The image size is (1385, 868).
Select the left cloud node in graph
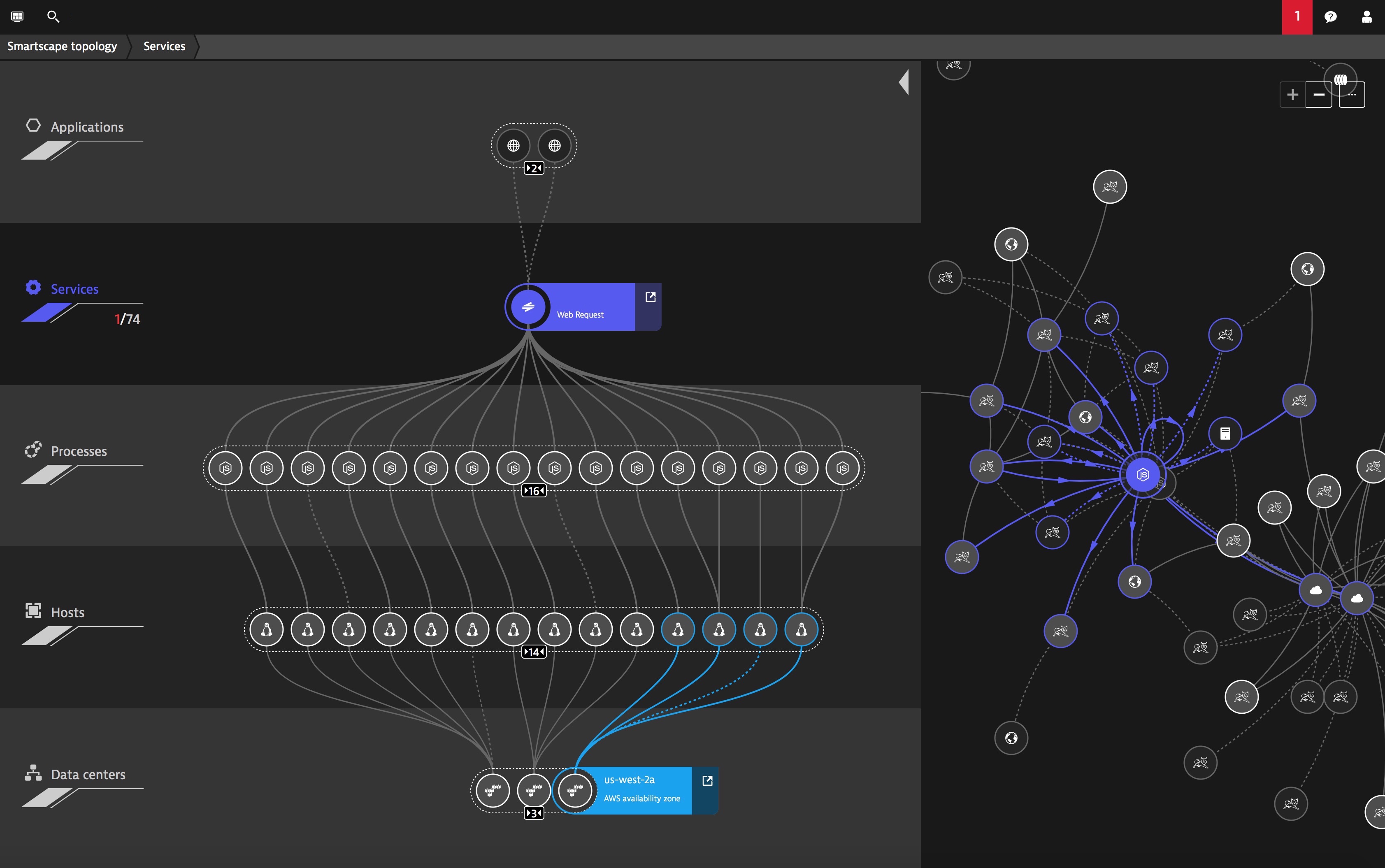(1315, 589)
